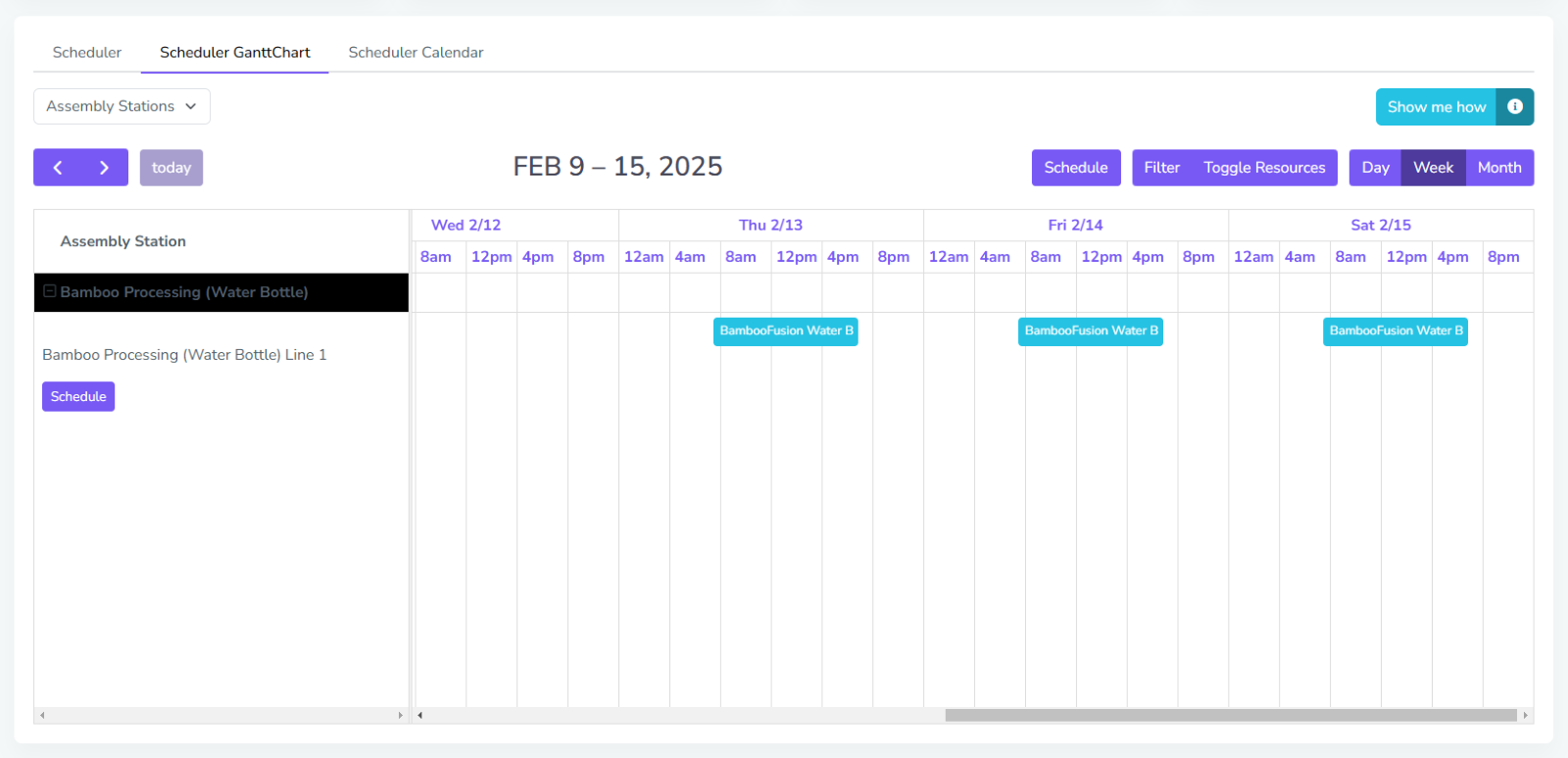The image size is (1568, 758).
Task: Click Schedule button under Line 1
Action: [78, 396]
